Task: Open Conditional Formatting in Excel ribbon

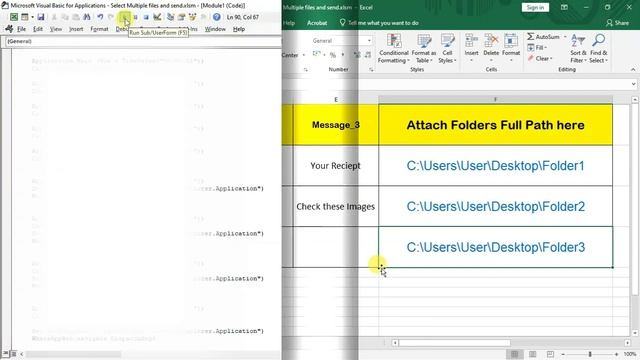Action: coord(393,49)
